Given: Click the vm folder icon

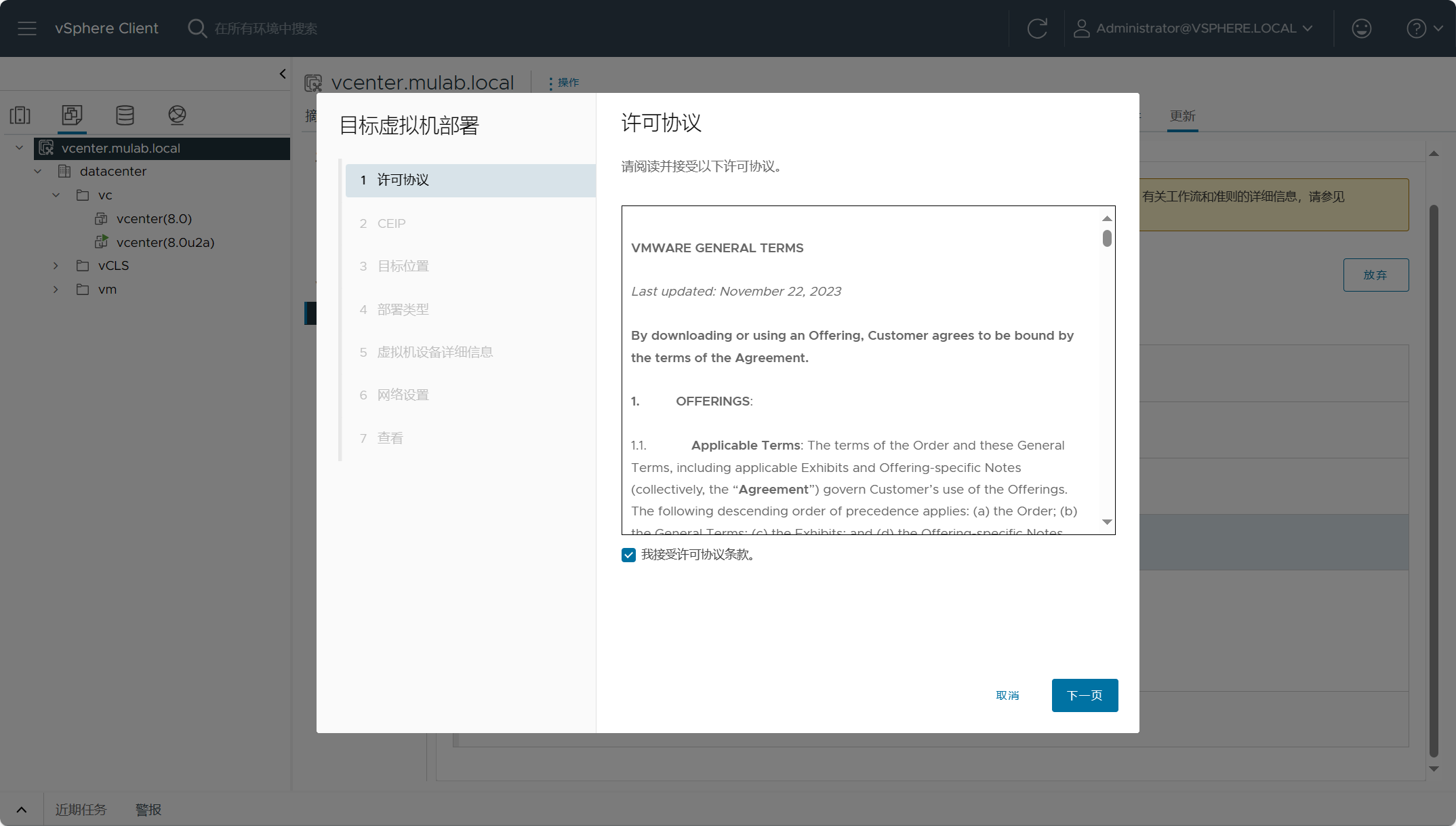Looking at the screenshot, I should click(83, 289).
